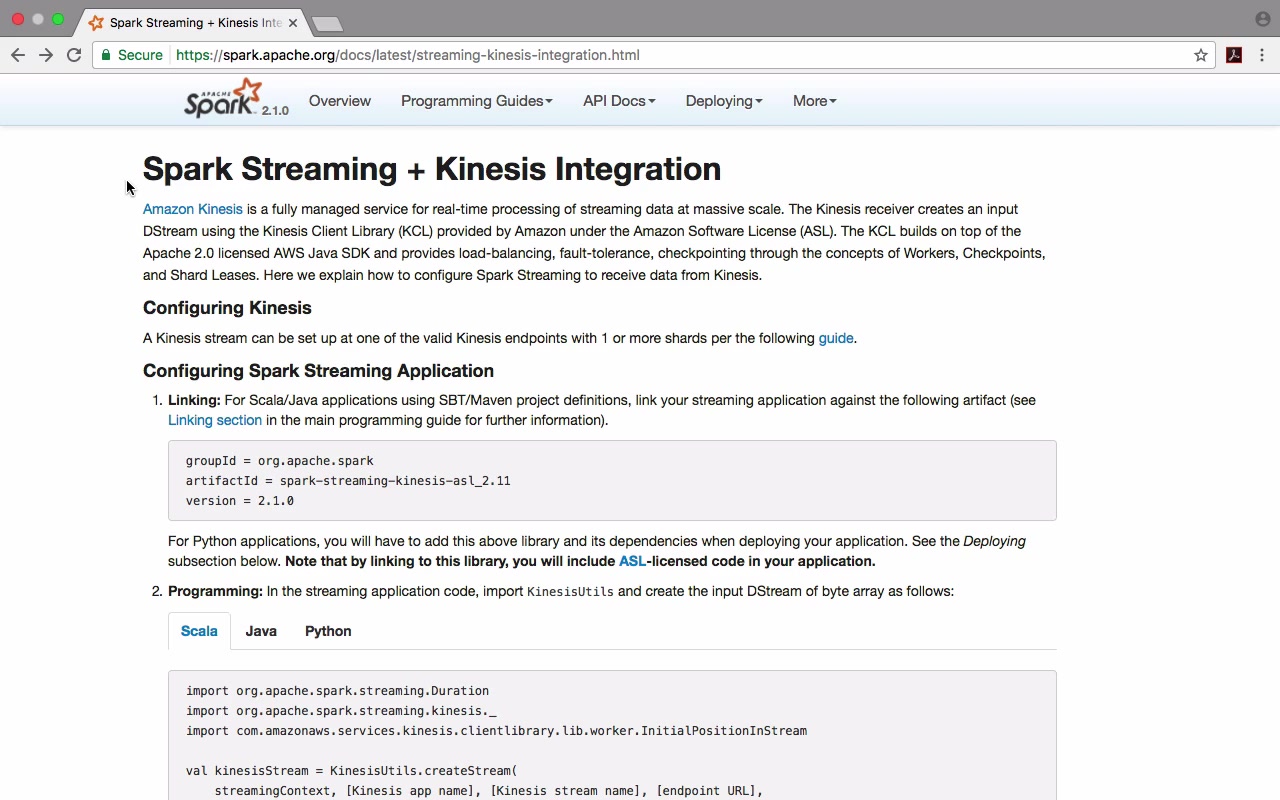Click the bold Programming: label

(x=215, y=591)
